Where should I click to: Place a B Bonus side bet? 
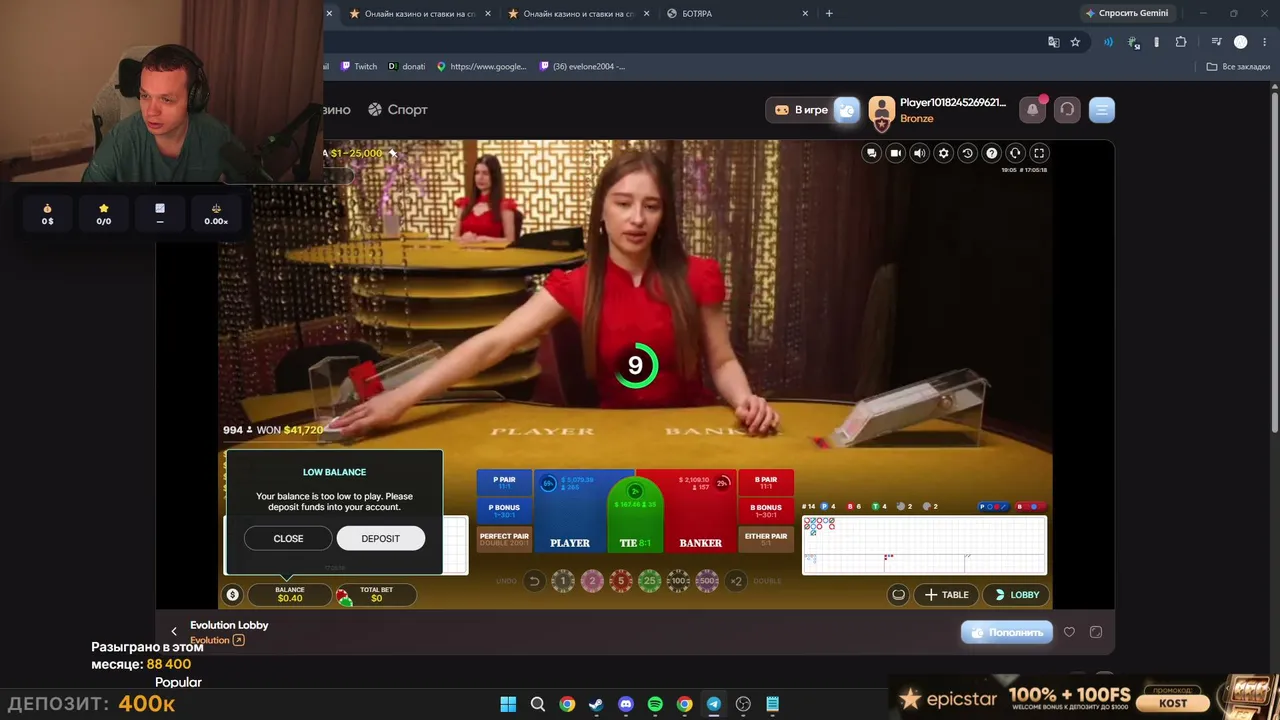point(766,510)
